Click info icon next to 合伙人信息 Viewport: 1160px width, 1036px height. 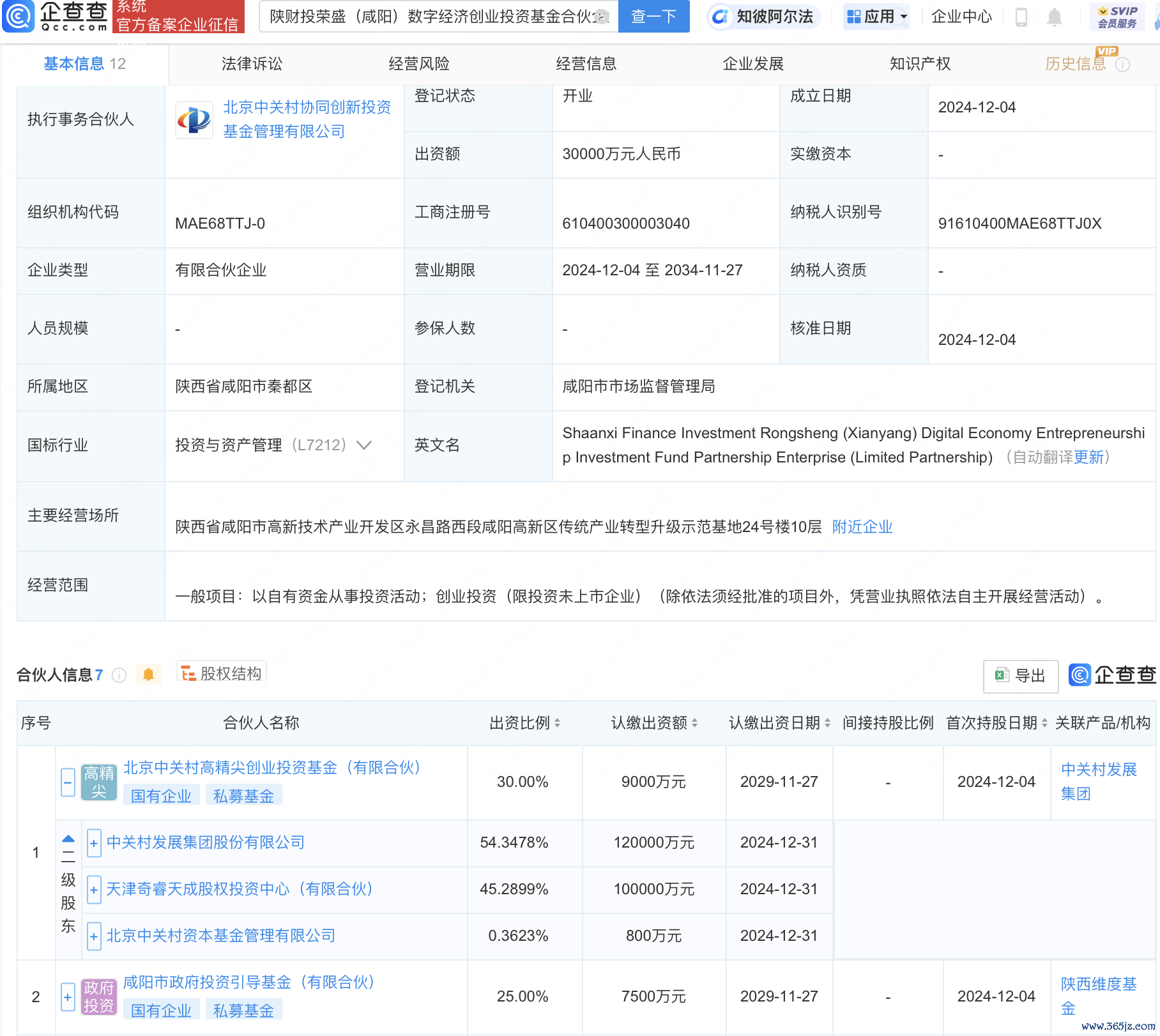click(x=119, y=675)
